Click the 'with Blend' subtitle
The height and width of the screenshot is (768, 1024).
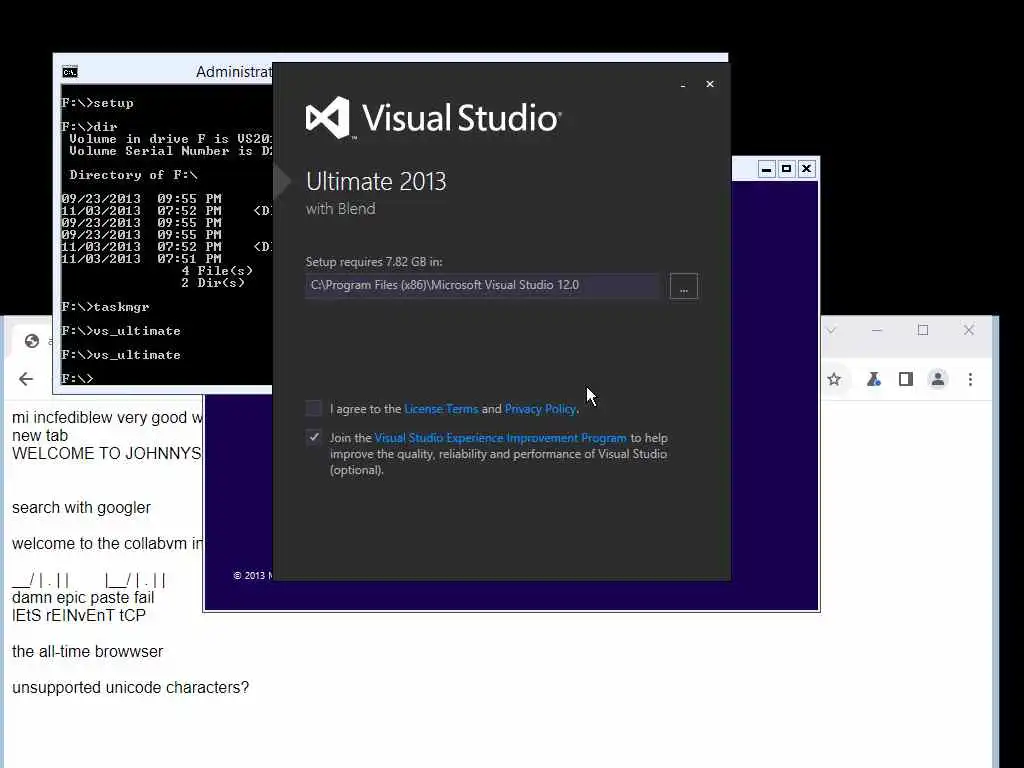coord(341,209)
